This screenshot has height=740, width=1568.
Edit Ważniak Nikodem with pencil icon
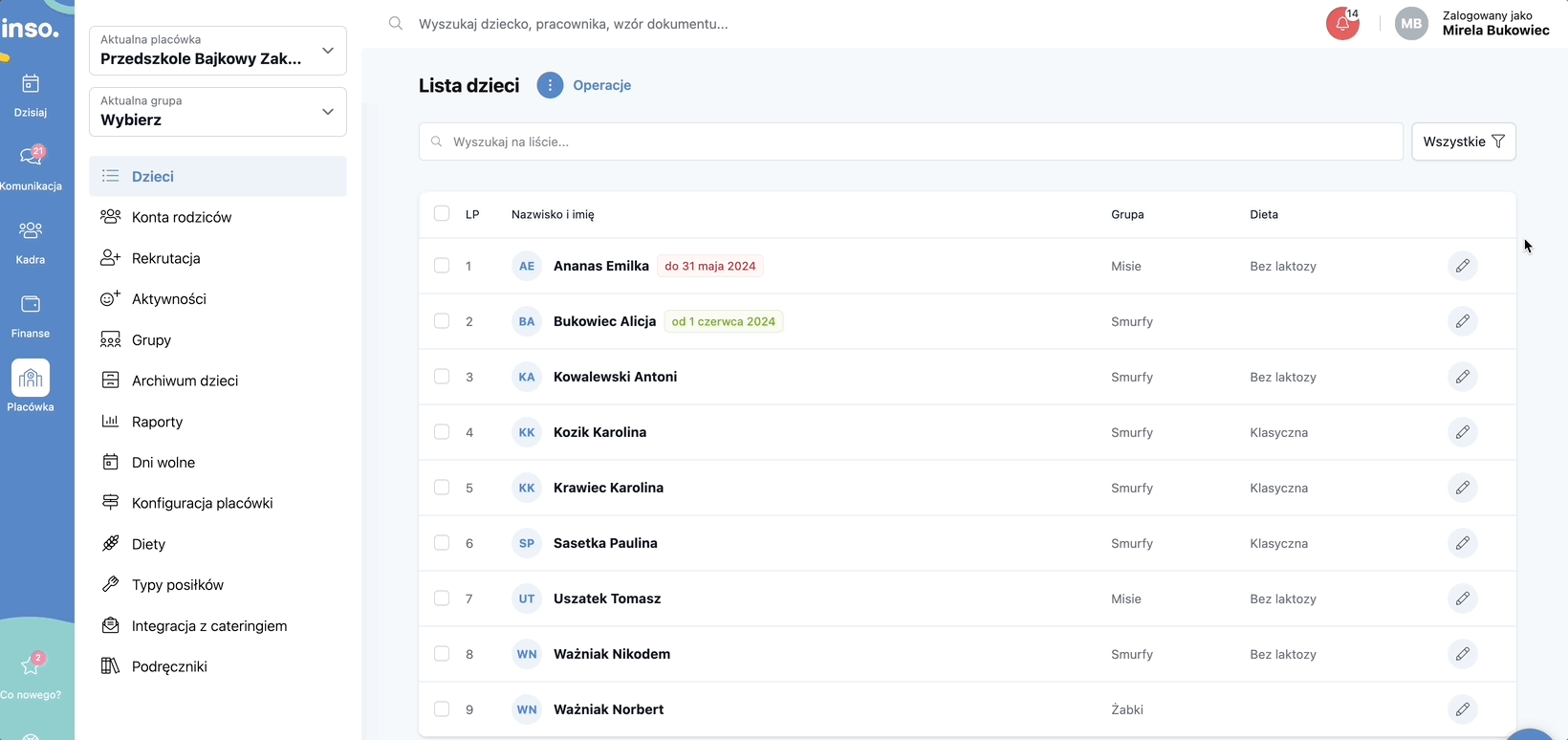tap(1463, 654)
